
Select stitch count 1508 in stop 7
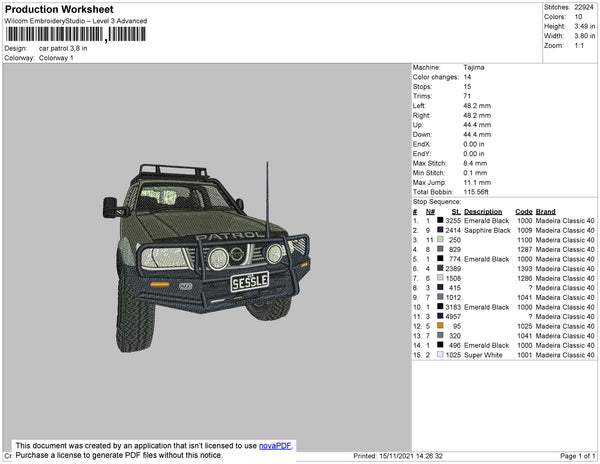(453, 278)
